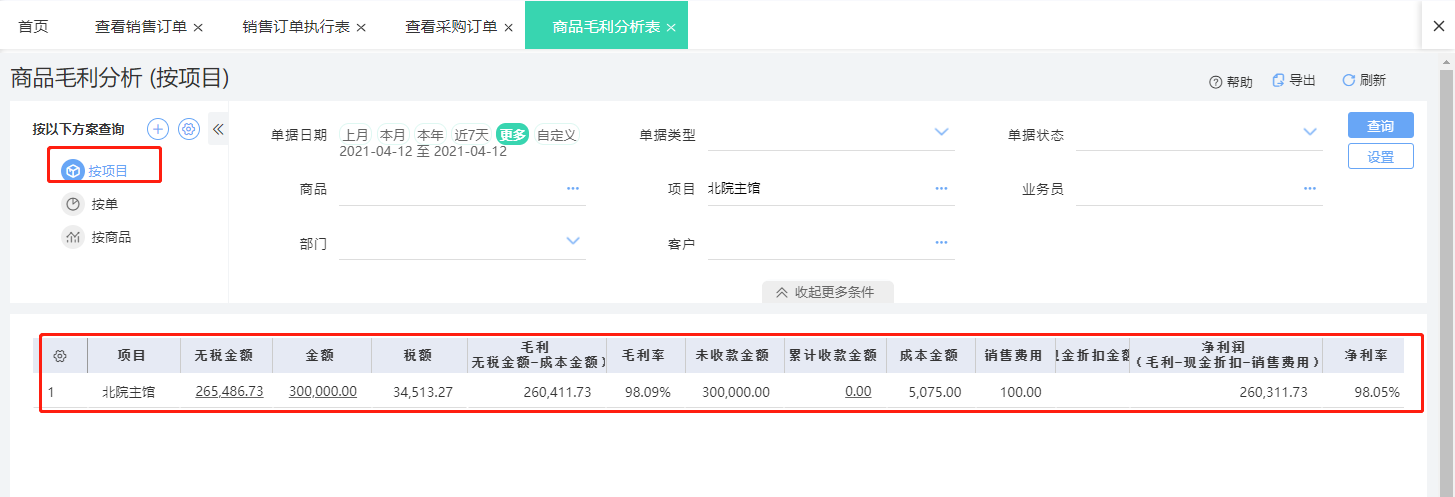Viewport: 1455px width, 497px height.
Task: Open the 业务员 lookup ellipsis
Action: coord(1309,188)
